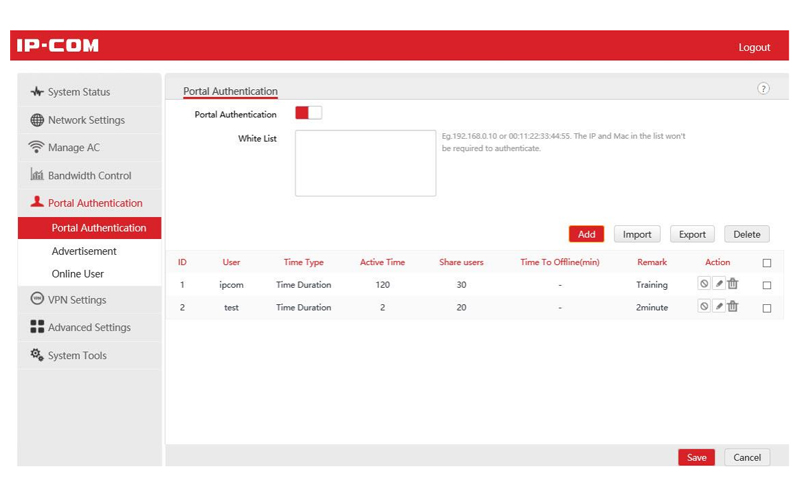This screenshot has width=800, height=500.
Task: Open the help question mark icon
Action: (x=763, y=89)
